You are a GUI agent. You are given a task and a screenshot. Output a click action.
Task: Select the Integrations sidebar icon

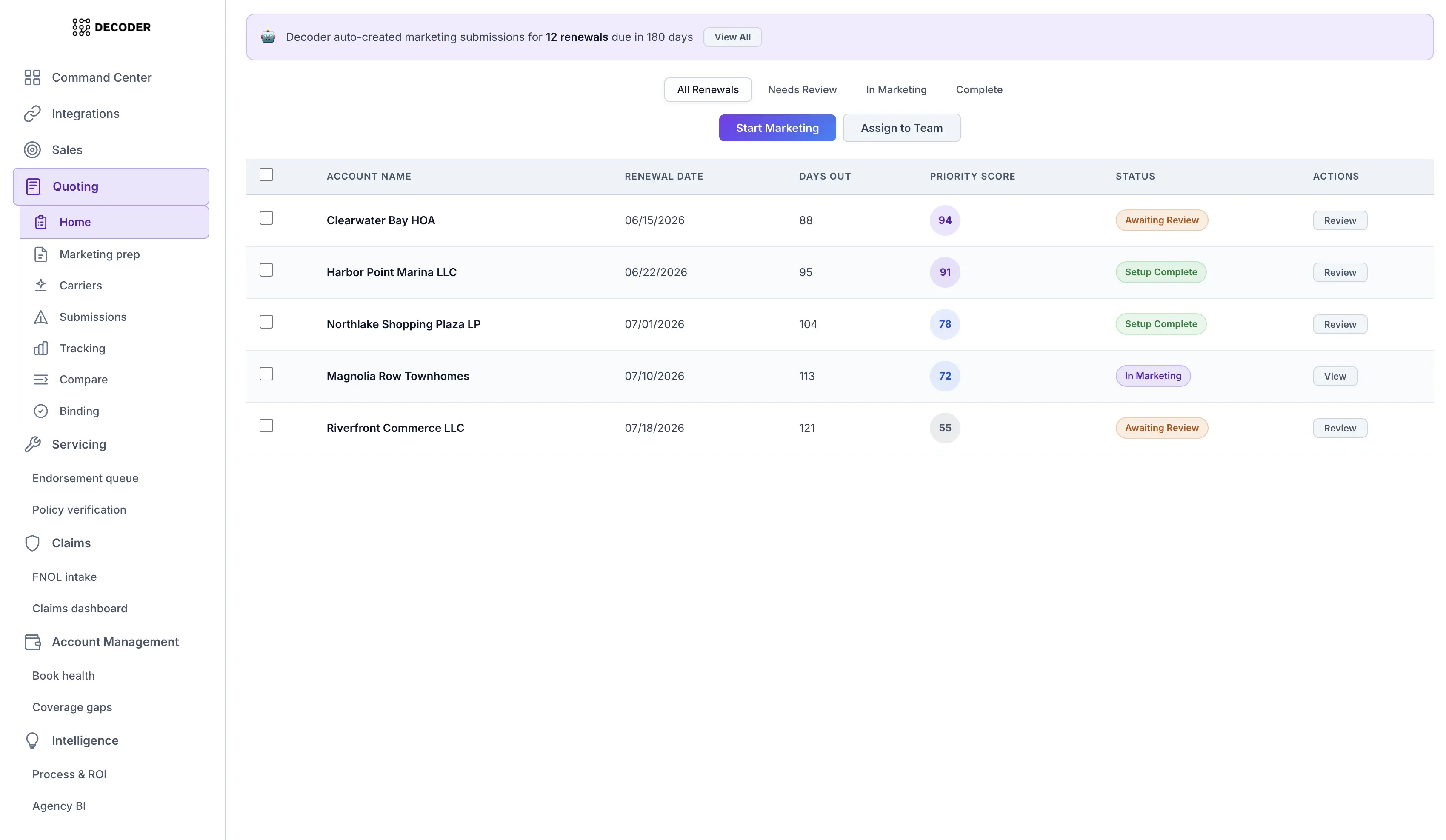[33, 114]
